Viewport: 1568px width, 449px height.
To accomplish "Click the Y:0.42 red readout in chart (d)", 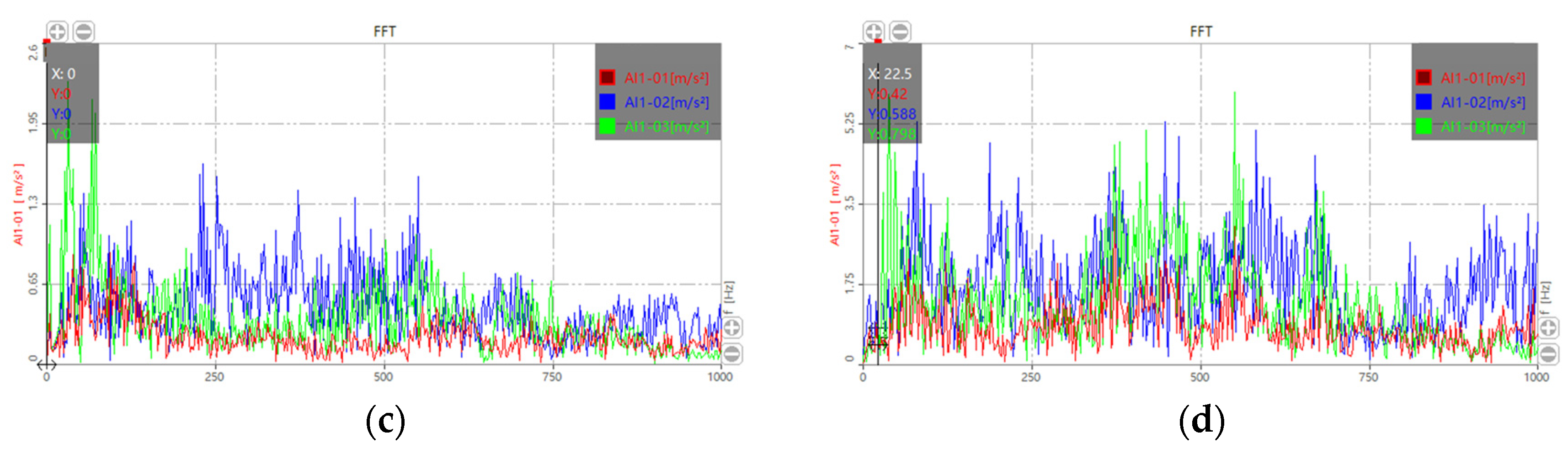I will (x=887, y=94).
